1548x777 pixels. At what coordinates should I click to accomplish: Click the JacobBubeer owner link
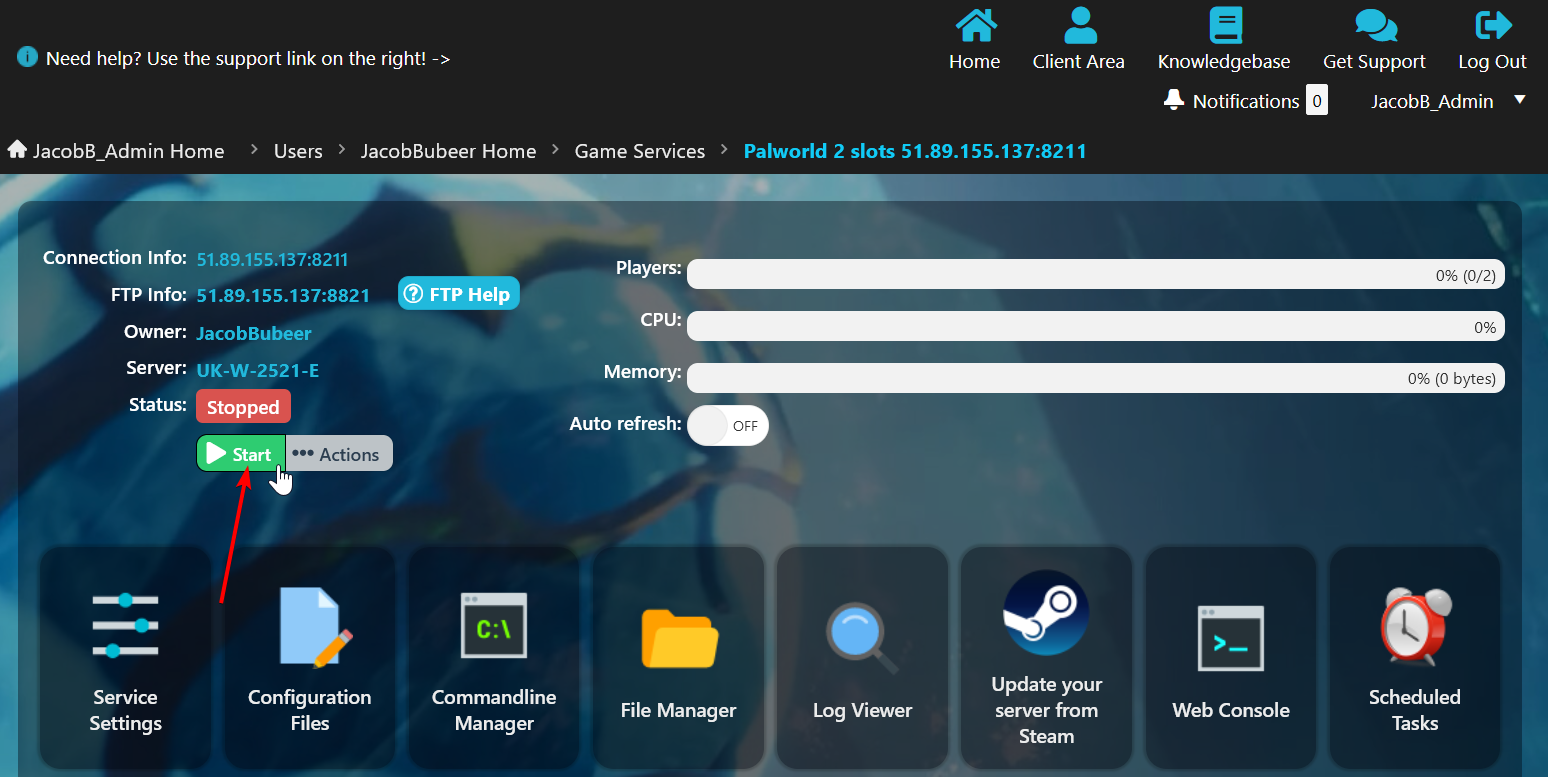pyautogui.click(x=254, y=333)
